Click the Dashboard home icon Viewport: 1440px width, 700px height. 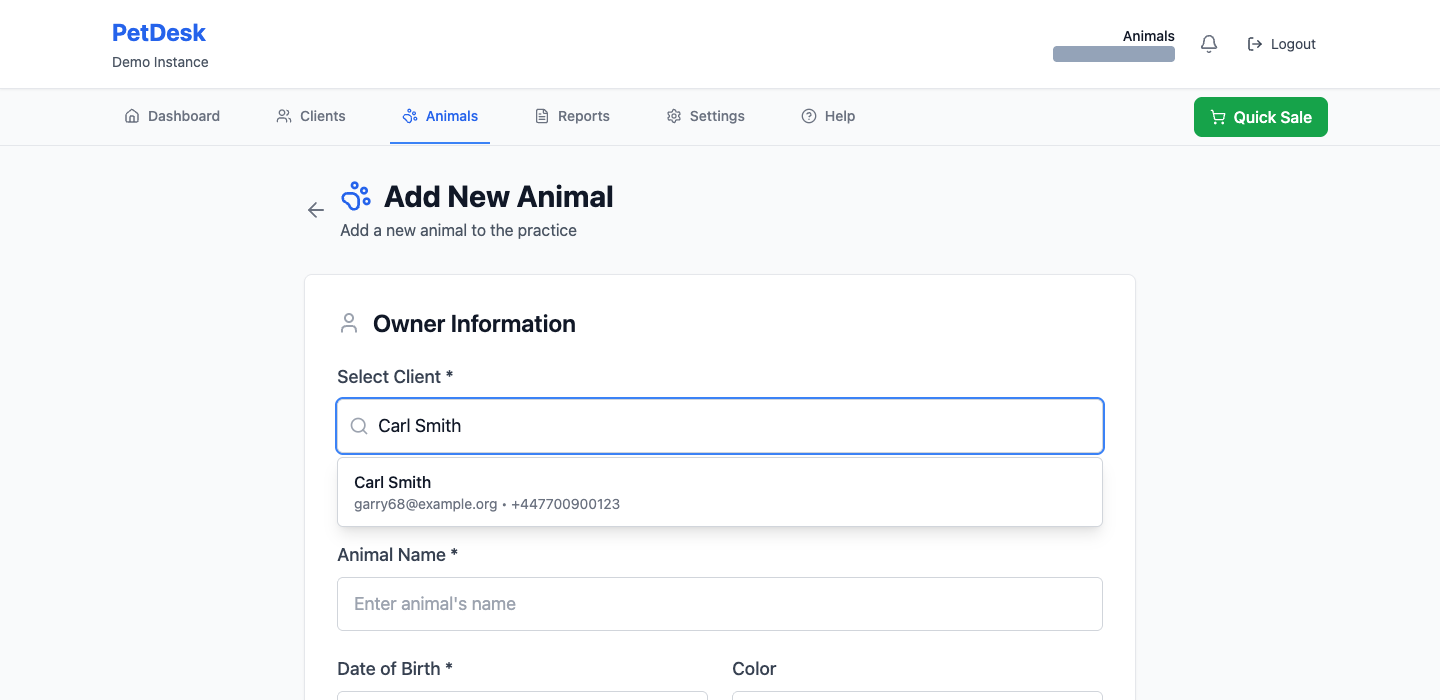tap(132, 116)
